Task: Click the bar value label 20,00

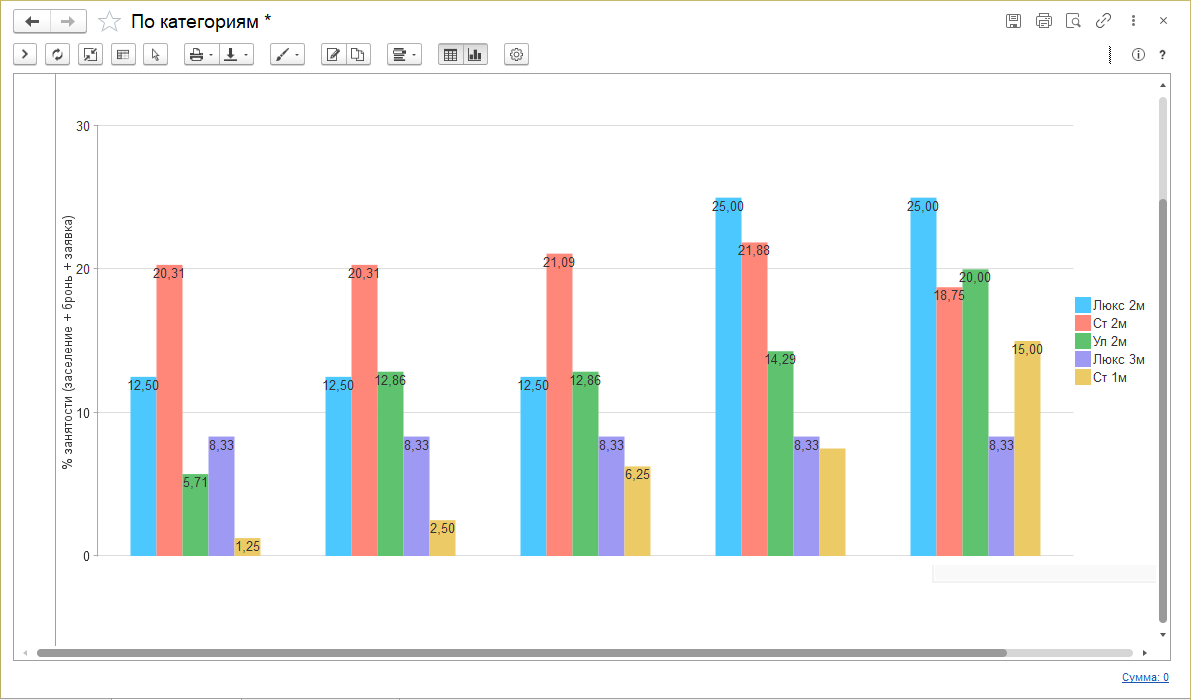Action: click(975, 277)
